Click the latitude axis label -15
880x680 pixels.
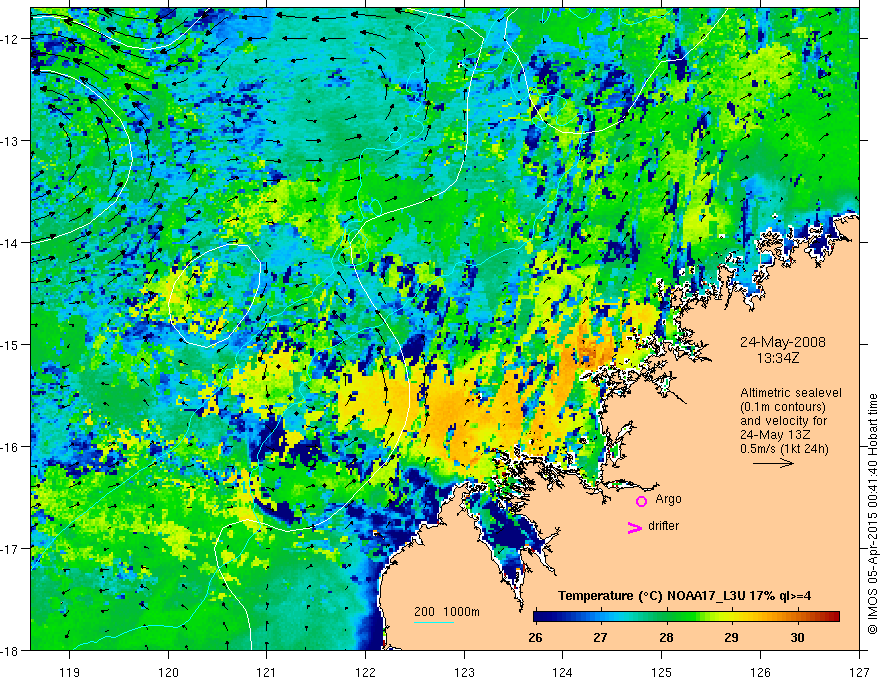10,344
